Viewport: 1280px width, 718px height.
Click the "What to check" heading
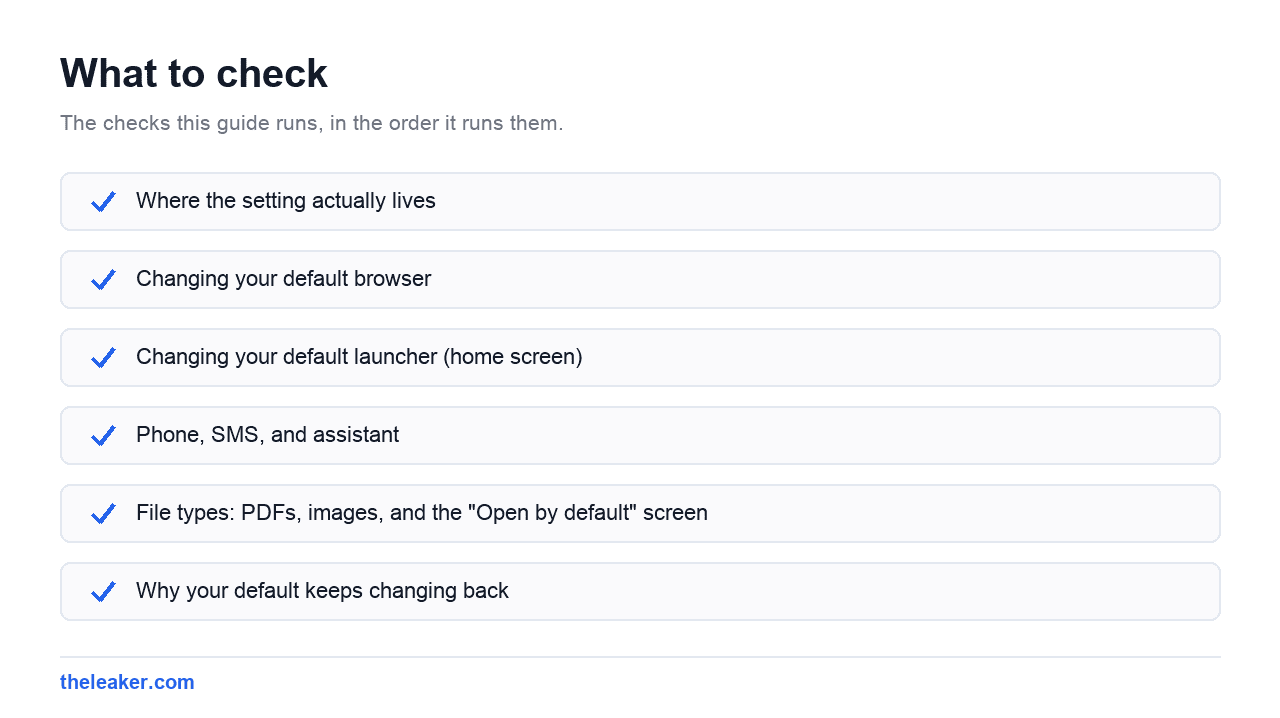[x=194, y=74]
